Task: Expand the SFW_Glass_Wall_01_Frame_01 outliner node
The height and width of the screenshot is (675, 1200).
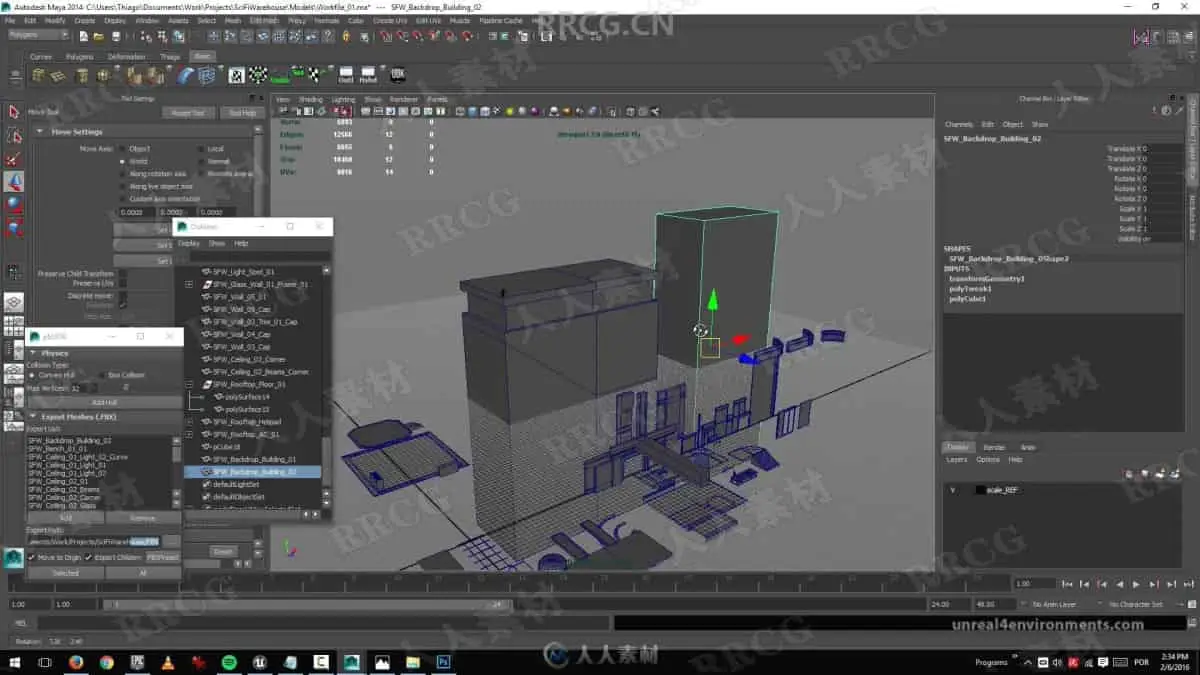Action: point(189,284)
